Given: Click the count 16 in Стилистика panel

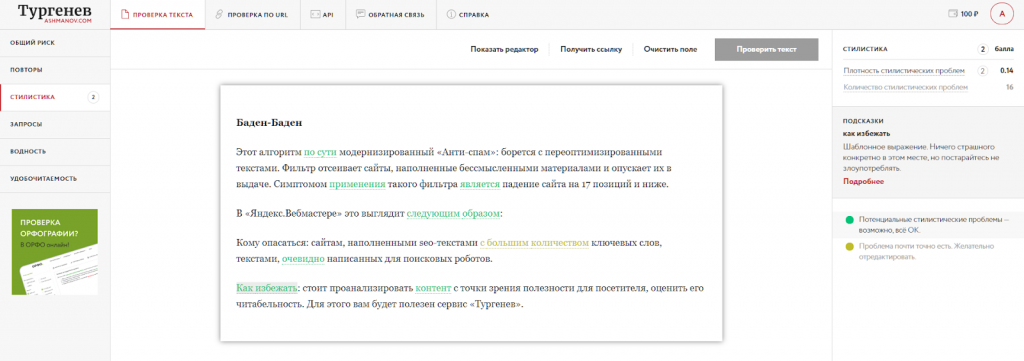Looking at the screenshot, I should (1010, 87).
